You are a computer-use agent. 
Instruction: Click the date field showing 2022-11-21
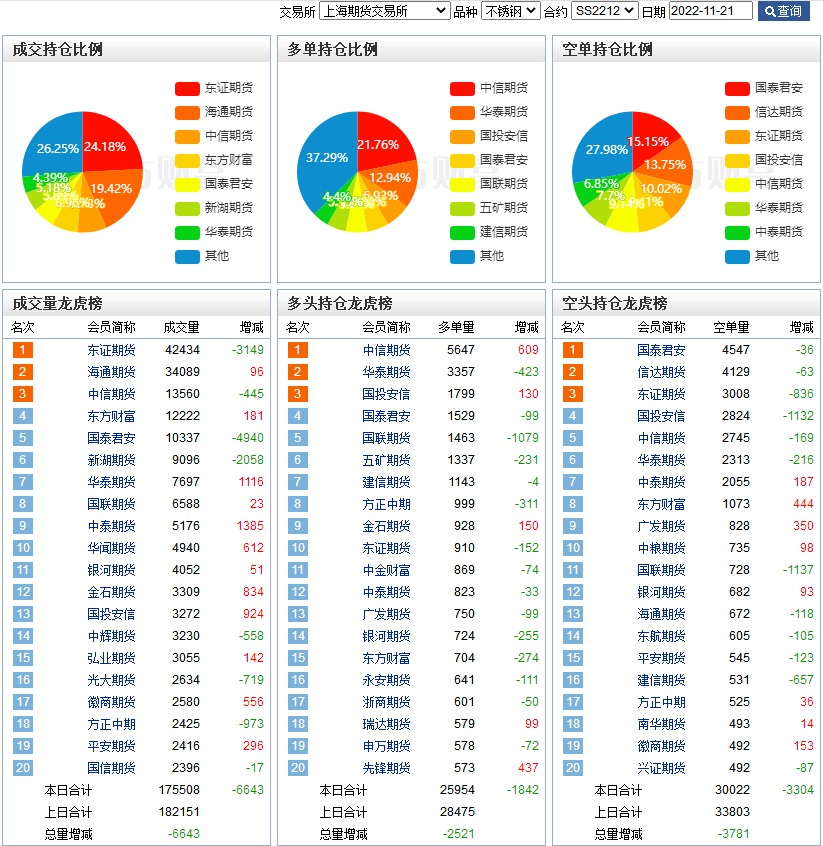(711, 11)
